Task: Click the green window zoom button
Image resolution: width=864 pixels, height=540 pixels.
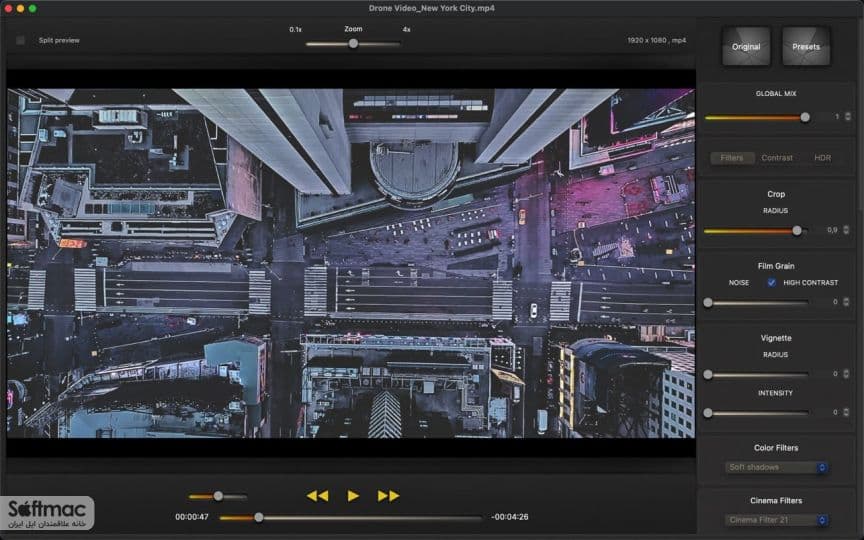Action: point(33,8)
